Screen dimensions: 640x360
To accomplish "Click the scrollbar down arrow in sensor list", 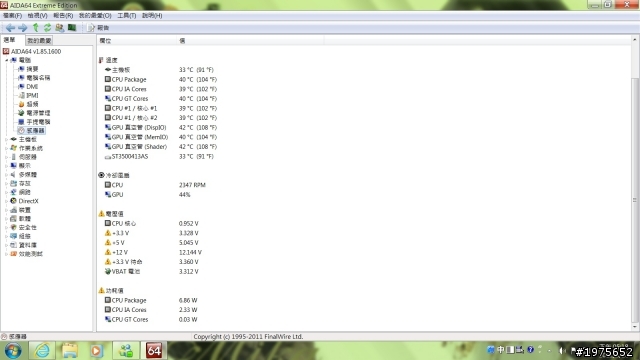I will pos(635,327).
